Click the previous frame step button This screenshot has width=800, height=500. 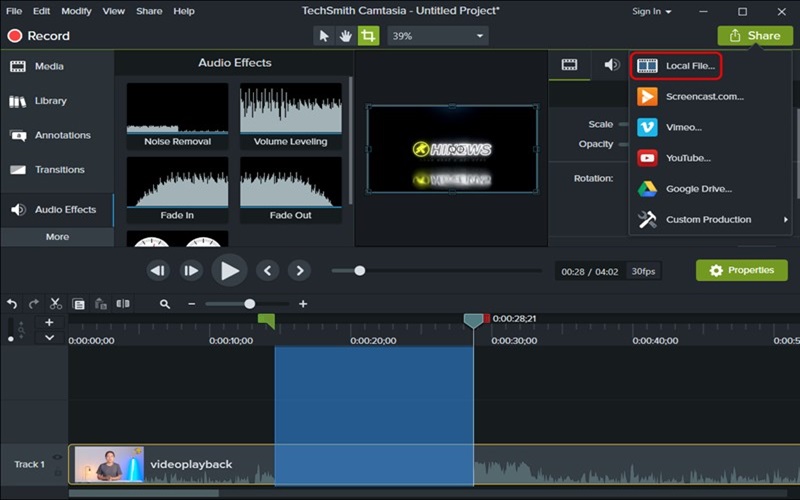click(158, 270)
